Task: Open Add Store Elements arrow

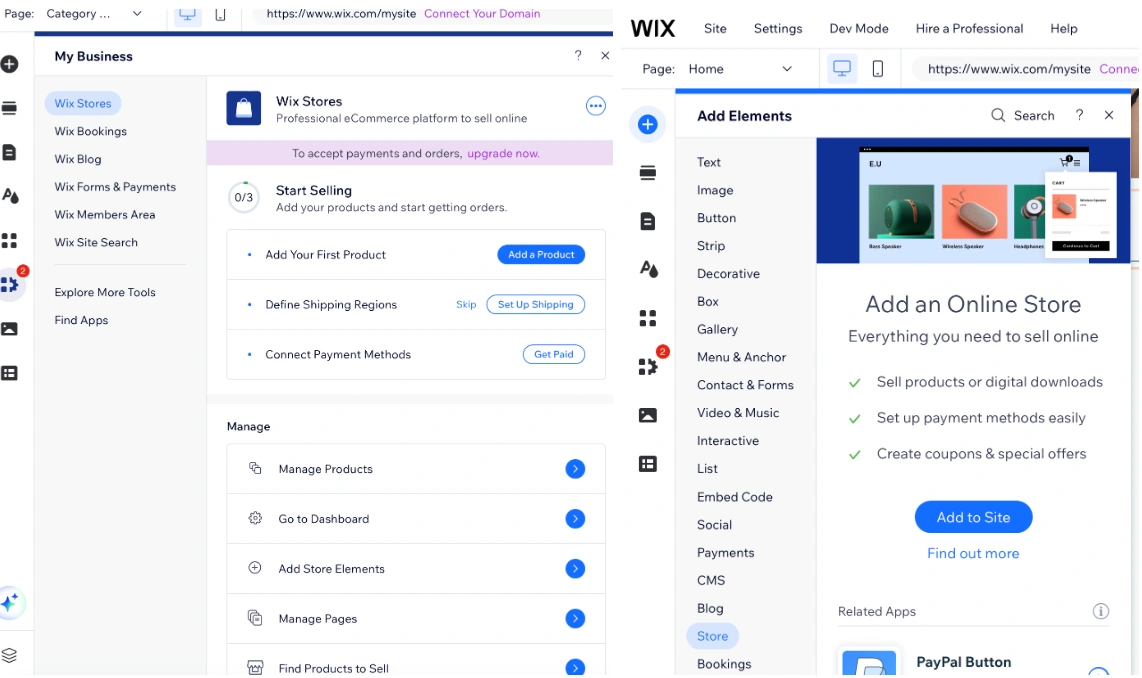Action: [x=575, y=569]
